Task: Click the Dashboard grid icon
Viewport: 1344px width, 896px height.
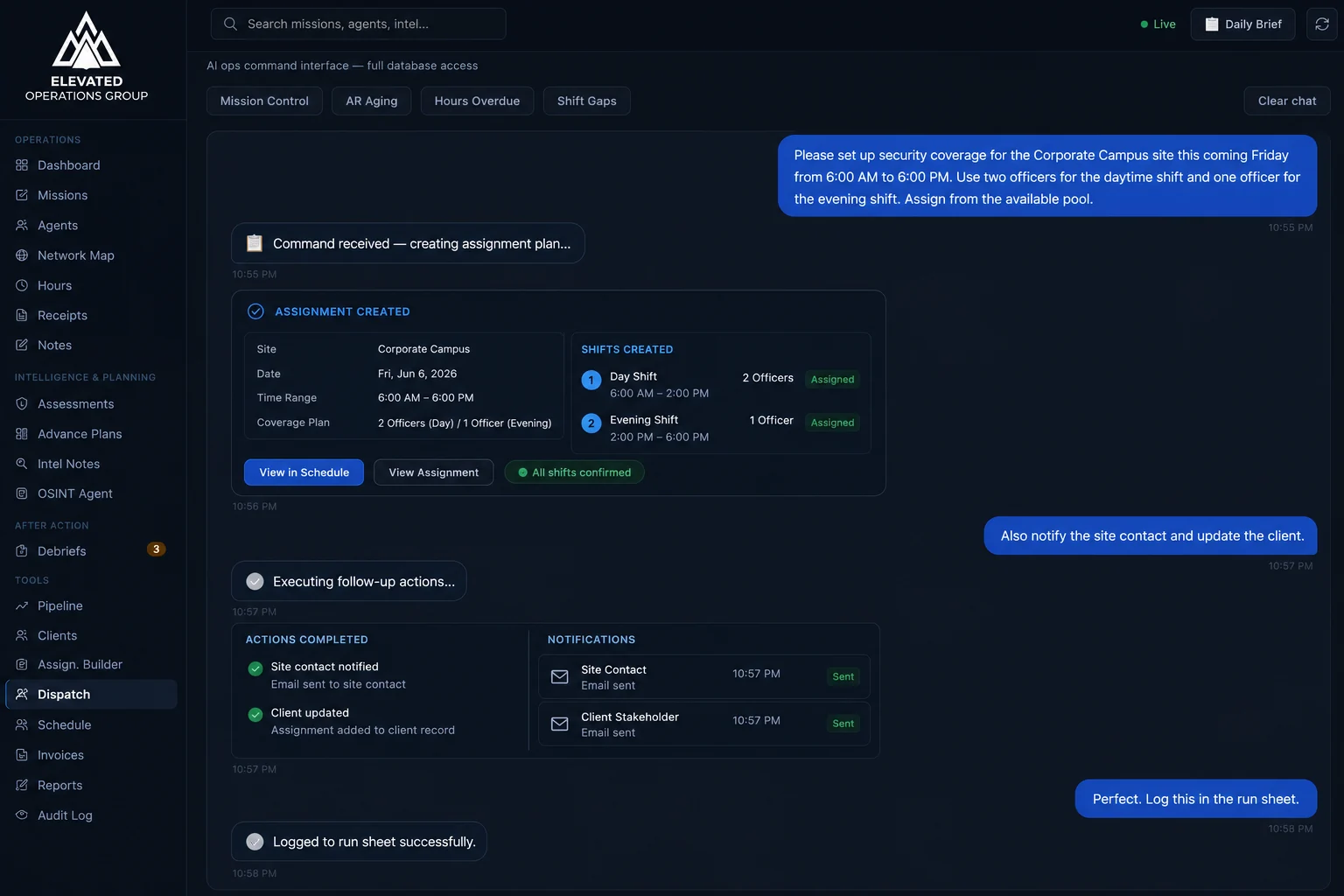Action: click(22, 164)
